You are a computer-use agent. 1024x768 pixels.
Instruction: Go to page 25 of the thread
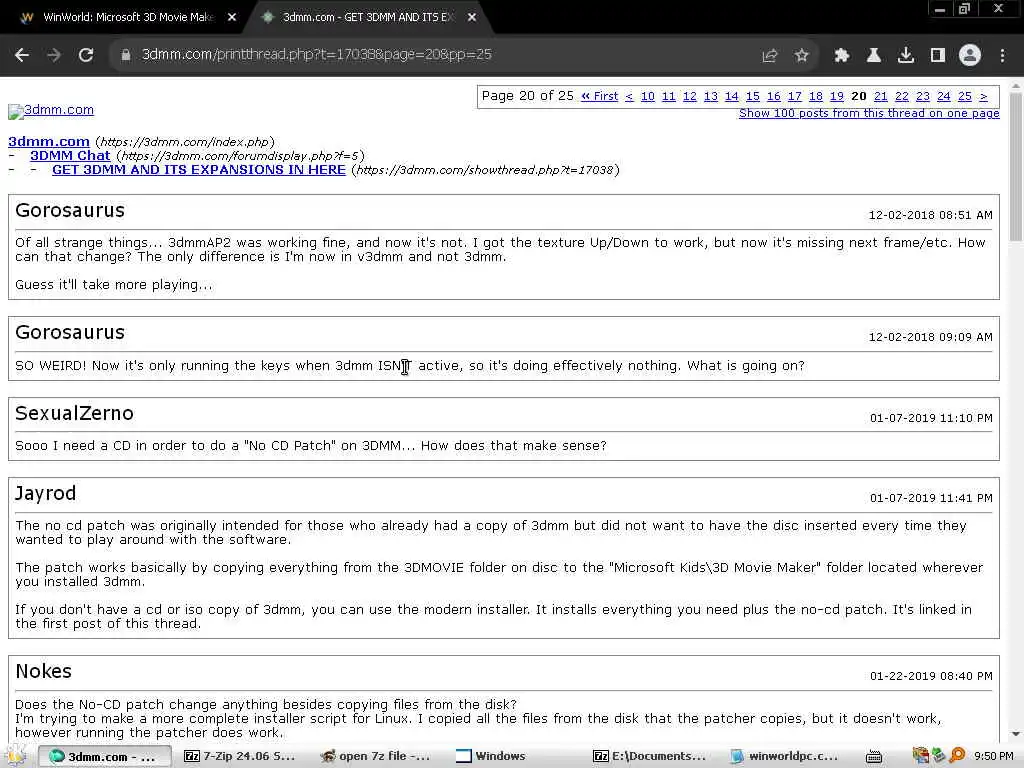(965, 96)
